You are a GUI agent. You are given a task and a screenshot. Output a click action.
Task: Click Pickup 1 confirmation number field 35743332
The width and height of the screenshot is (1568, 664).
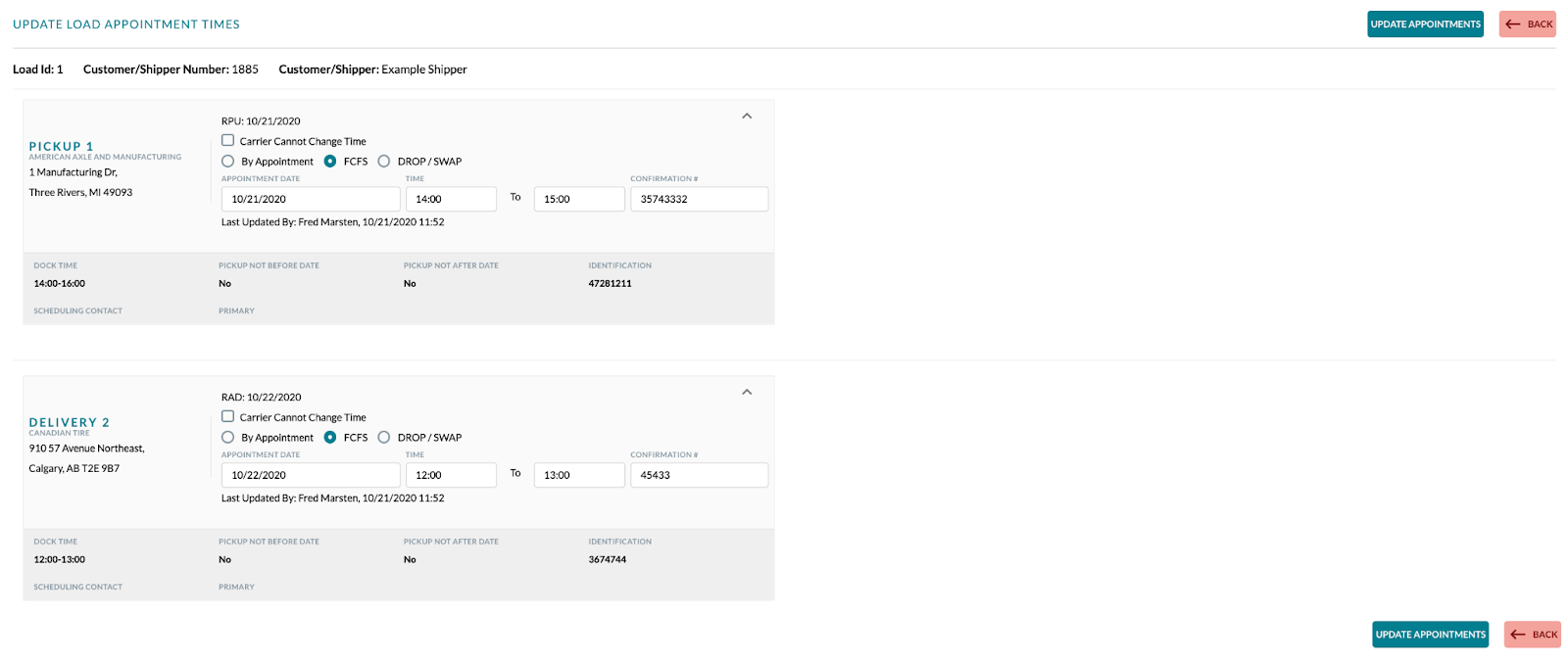click(699, 199)
